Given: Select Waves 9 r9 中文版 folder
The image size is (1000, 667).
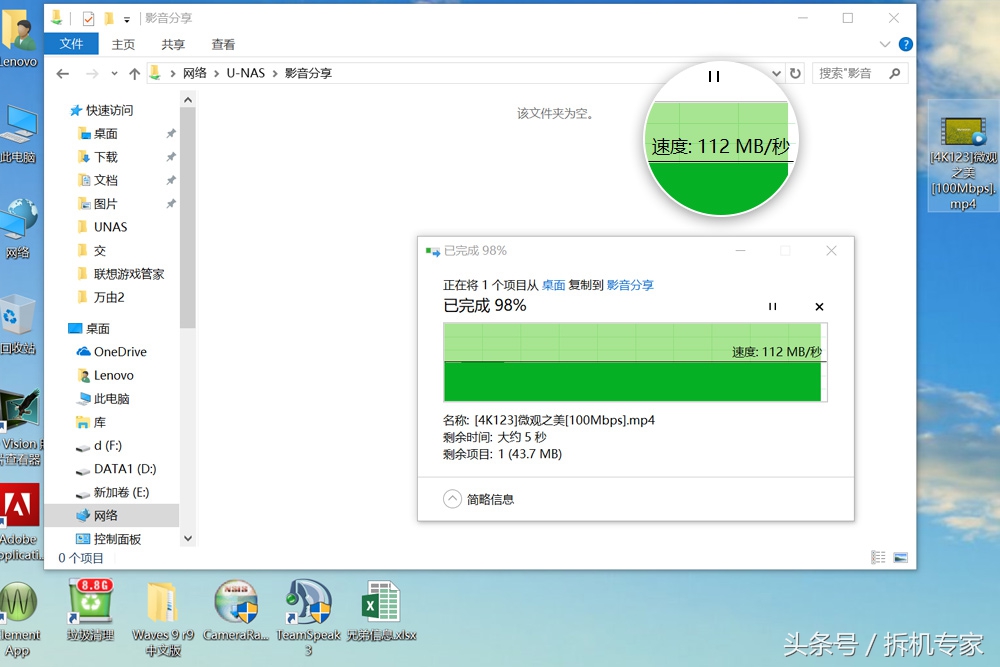Looking at the screenshot, I should (163, 619).
